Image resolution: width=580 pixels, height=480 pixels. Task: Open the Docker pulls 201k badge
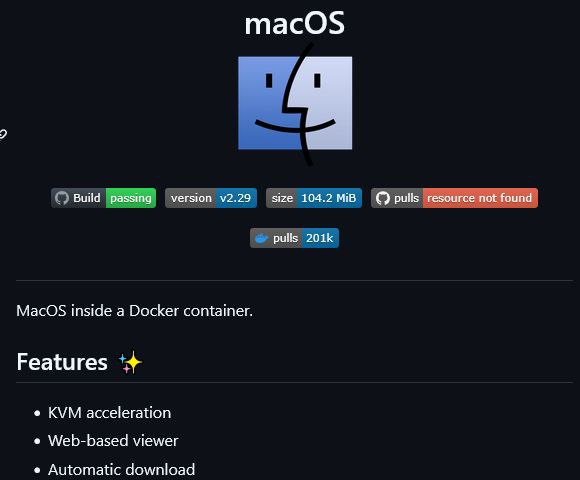point(294,238)
